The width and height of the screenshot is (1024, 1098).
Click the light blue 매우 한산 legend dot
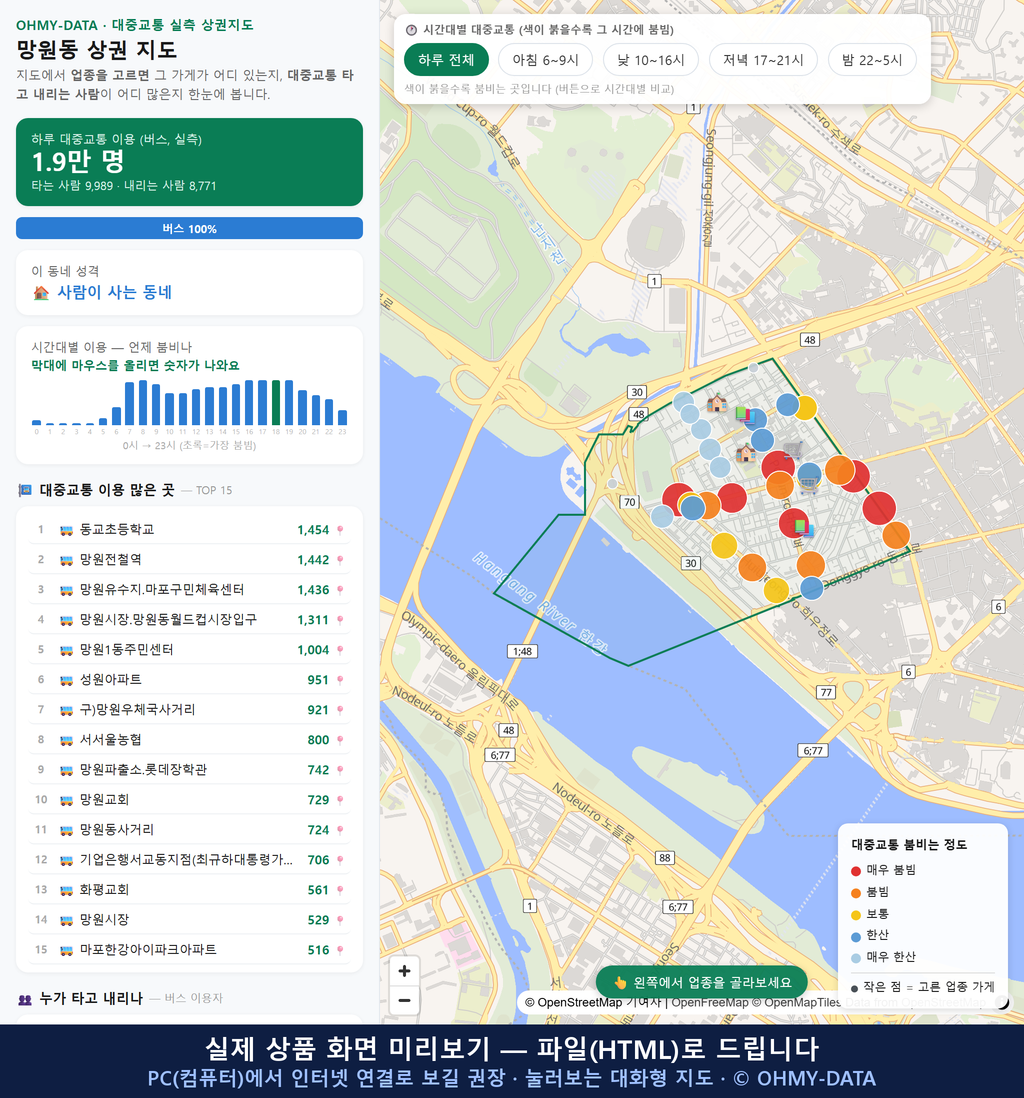(x=855, y=958)
